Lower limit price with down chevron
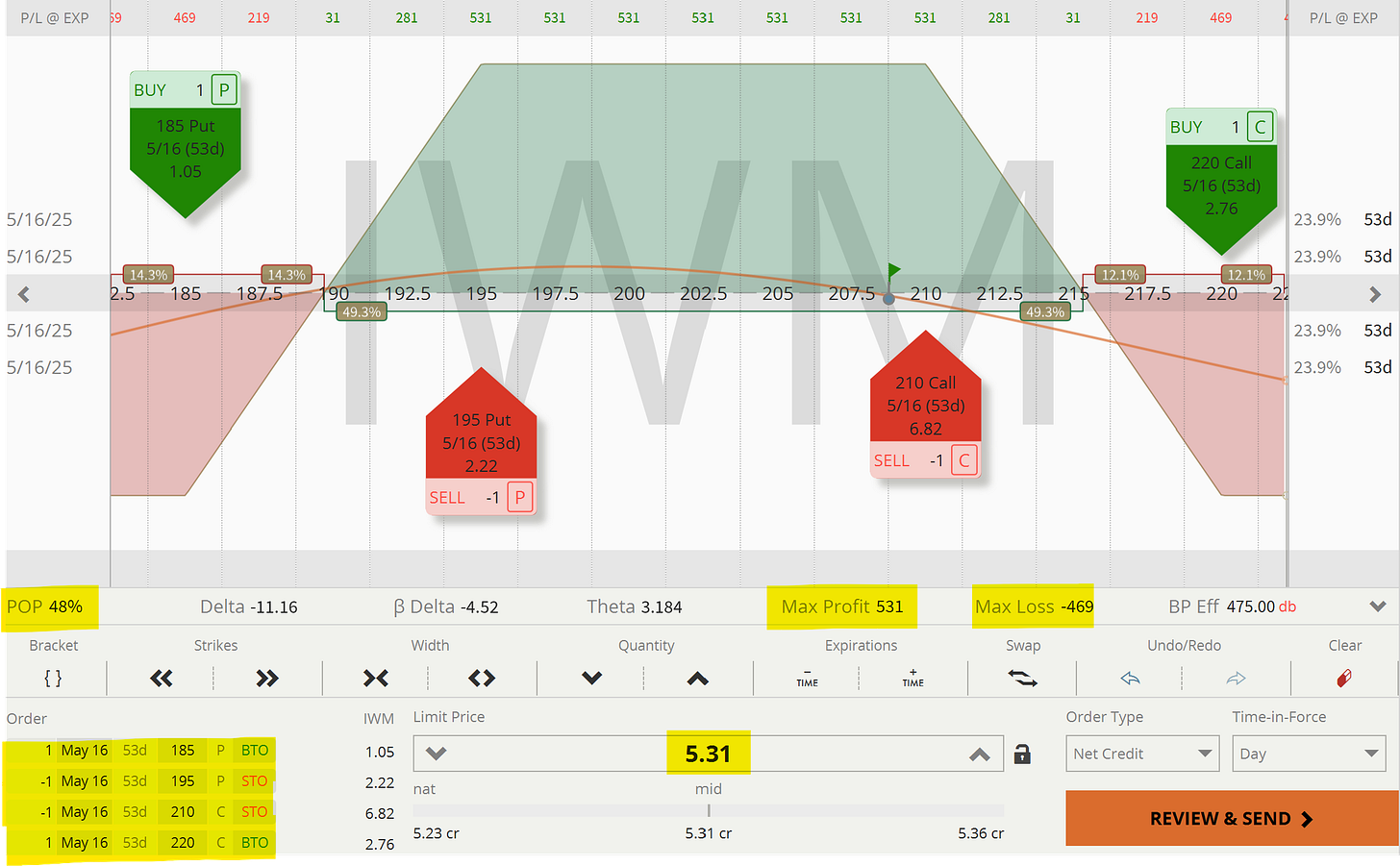Image resolution: width=1400 pixels, height=866 pixels. (437, 754)
